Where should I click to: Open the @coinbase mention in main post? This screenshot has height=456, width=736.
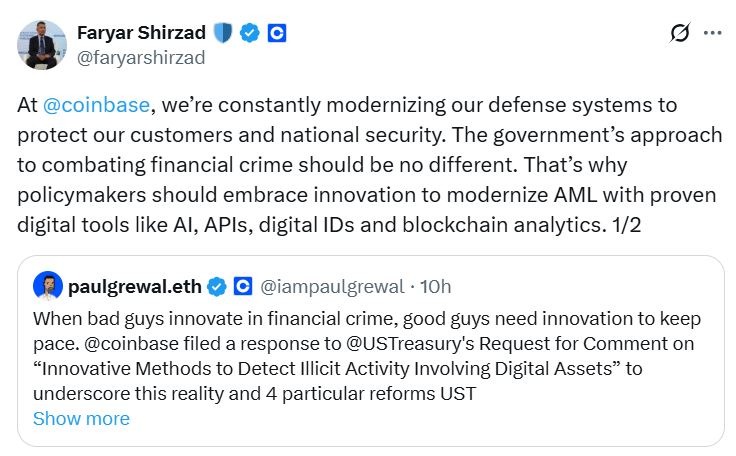pyautogui.click(x=95, y=105)
